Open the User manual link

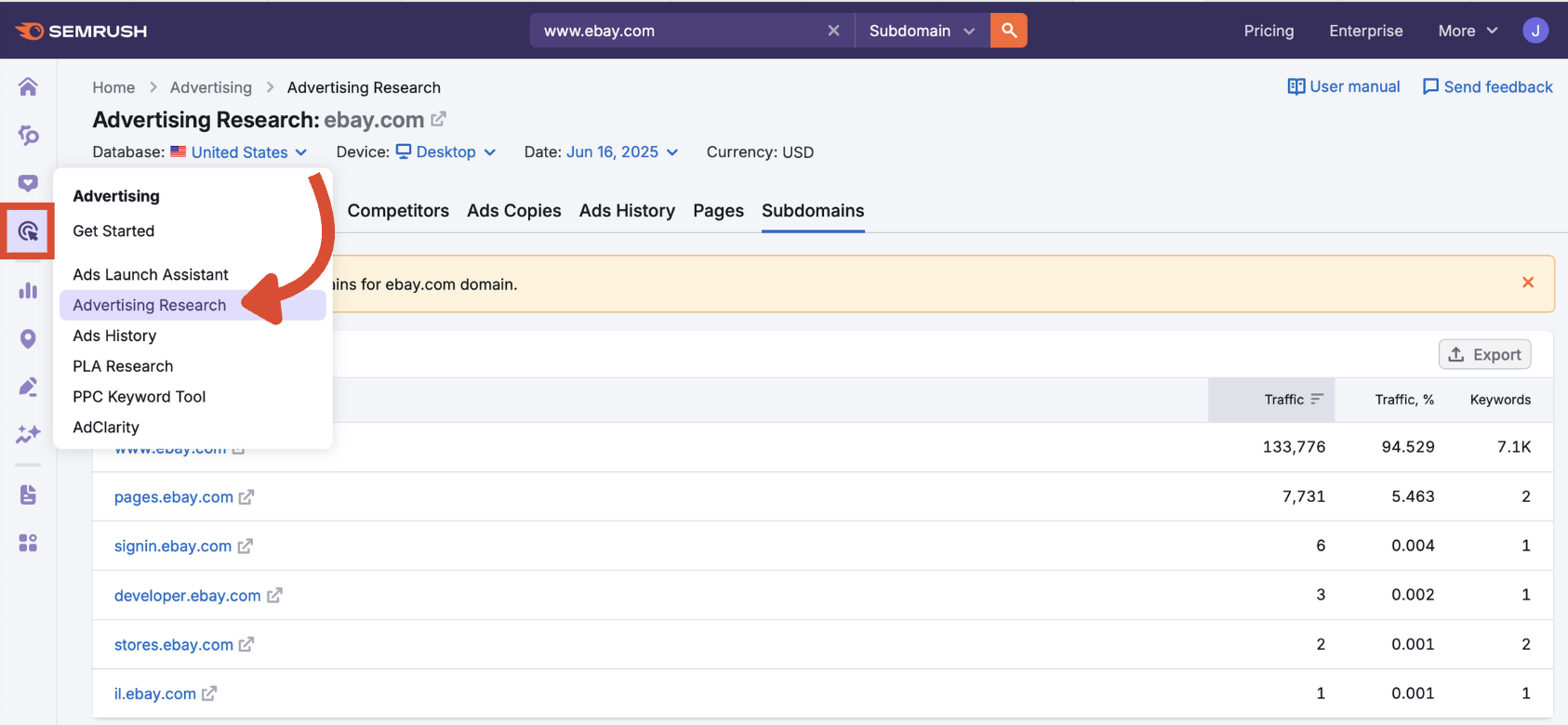tap(1343, 86)
